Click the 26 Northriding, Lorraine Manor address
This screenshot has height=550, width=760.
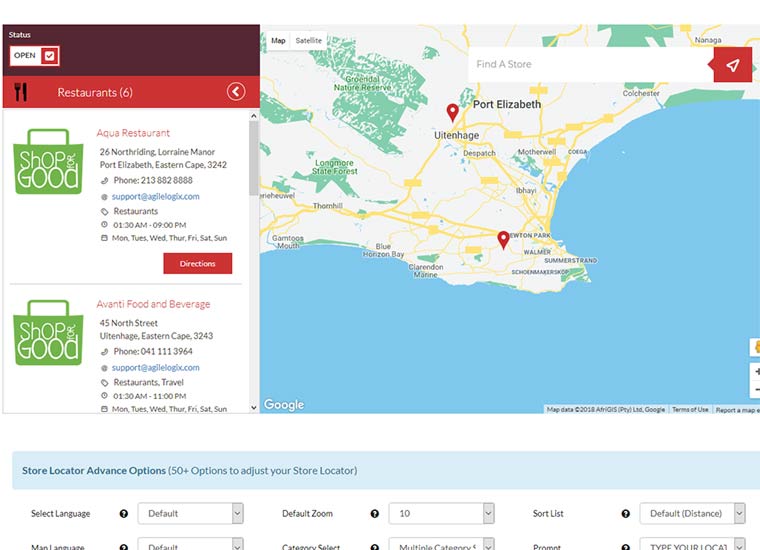pyautogui.click(x=157, y=152)
